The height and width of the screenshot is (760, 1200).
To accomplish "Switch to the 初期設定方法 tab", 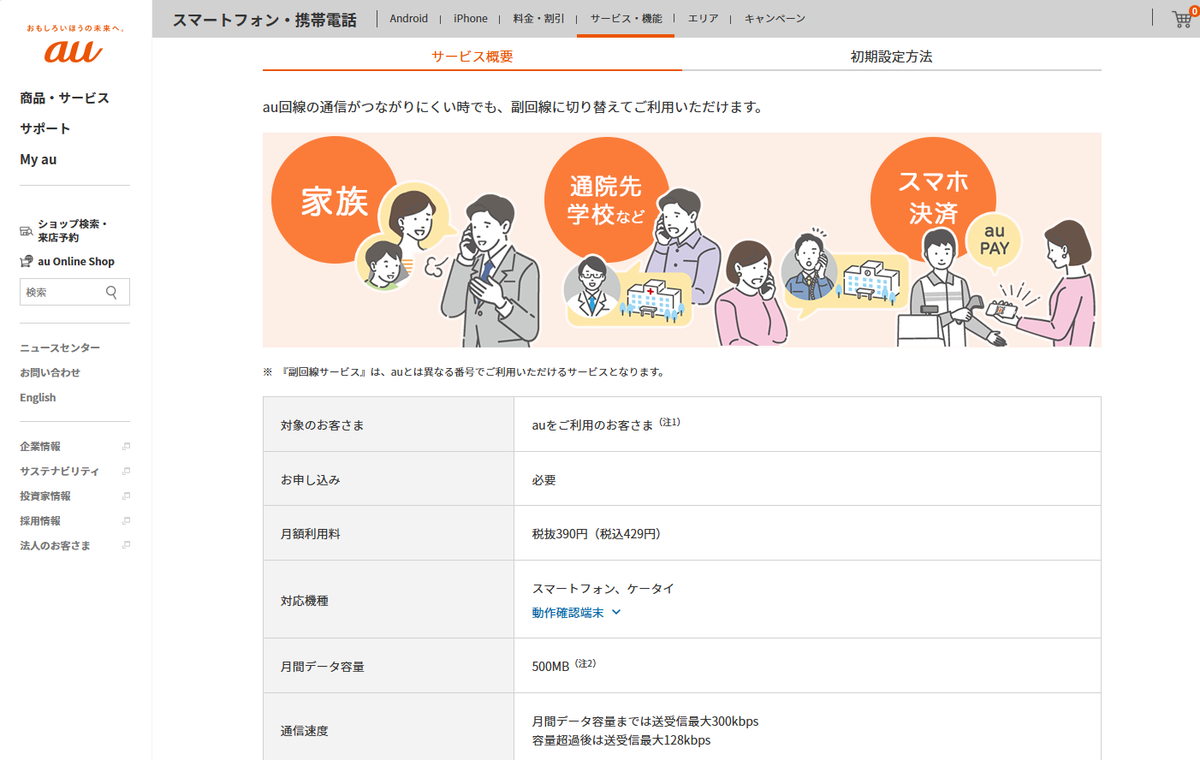I will (892, 56).
